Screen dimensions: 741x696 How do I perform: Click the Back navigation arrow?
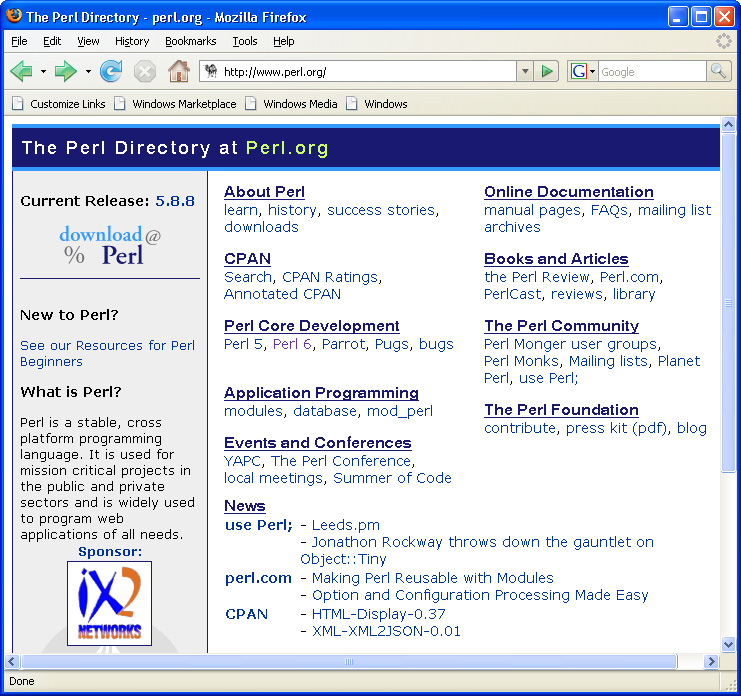pos(21,71)
